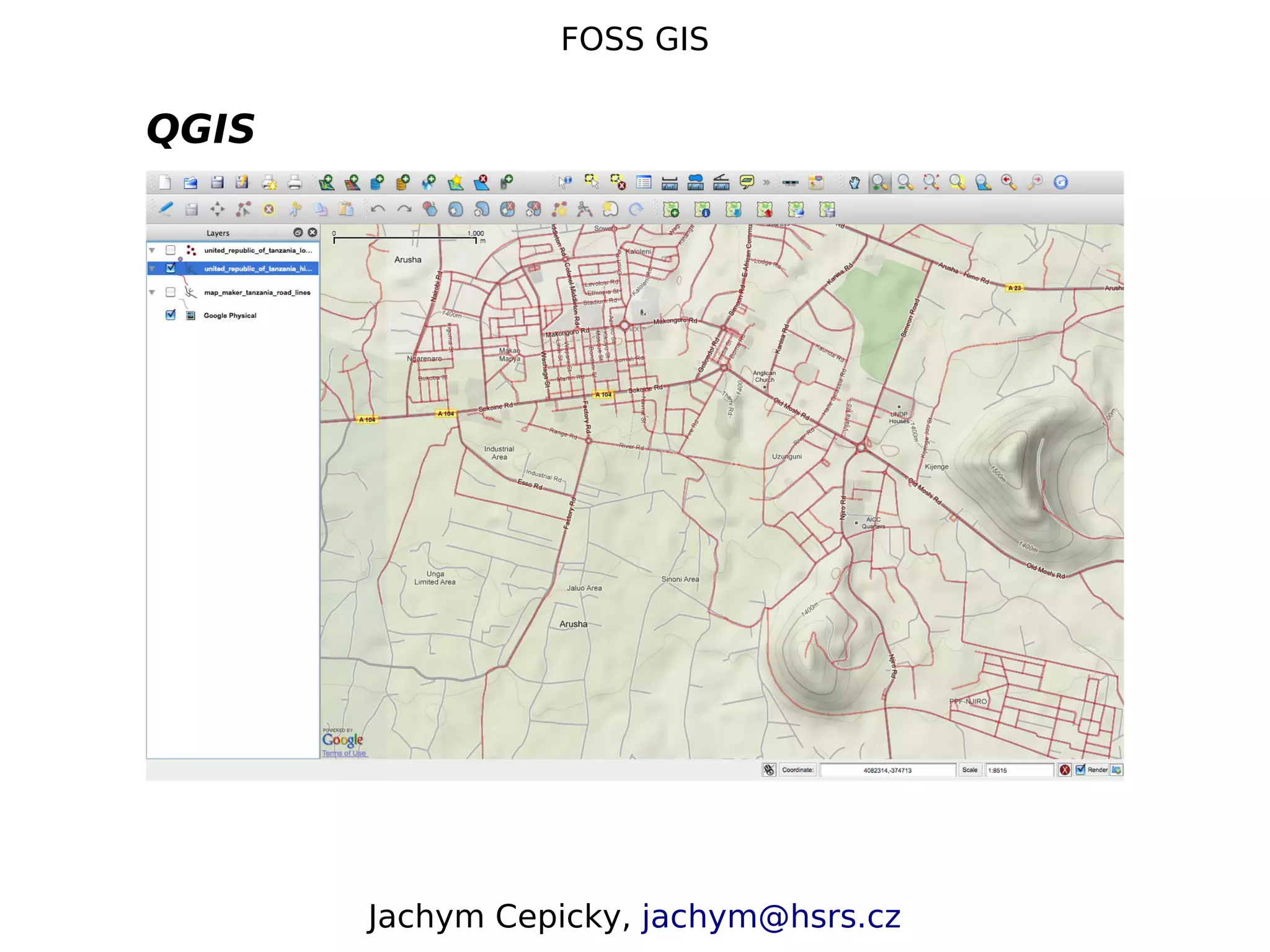Toggle the Render checkbox
The width and height of the screenshot is (1270, 952).
tap(1080, 770)
